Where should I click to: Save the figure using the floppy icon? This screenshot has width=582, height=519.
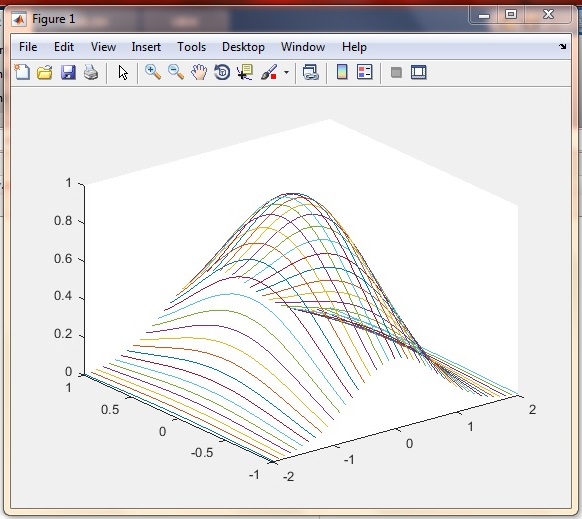(68, 72)
